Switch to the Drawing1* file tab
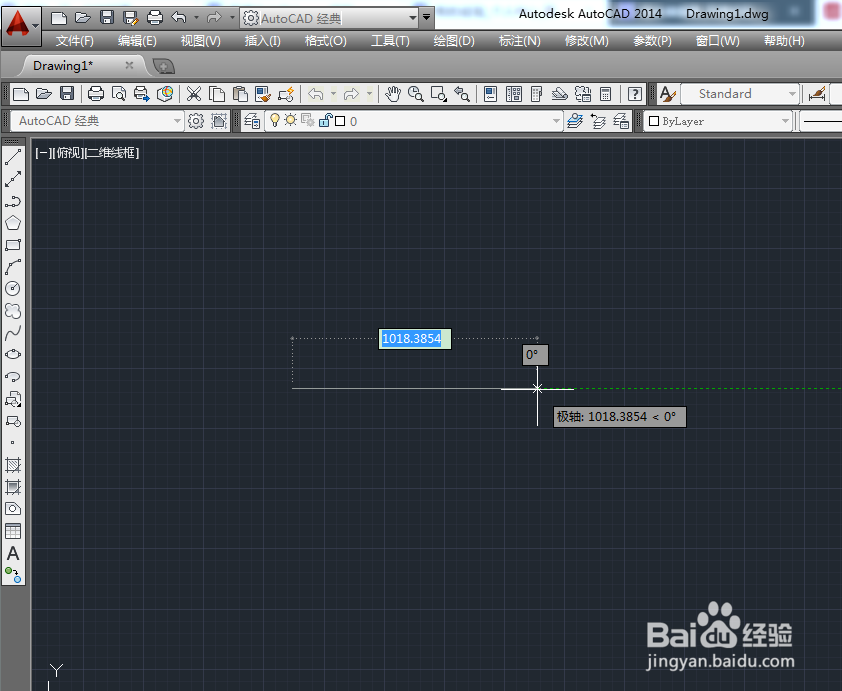Screen dimensions: 842x691 63,66
